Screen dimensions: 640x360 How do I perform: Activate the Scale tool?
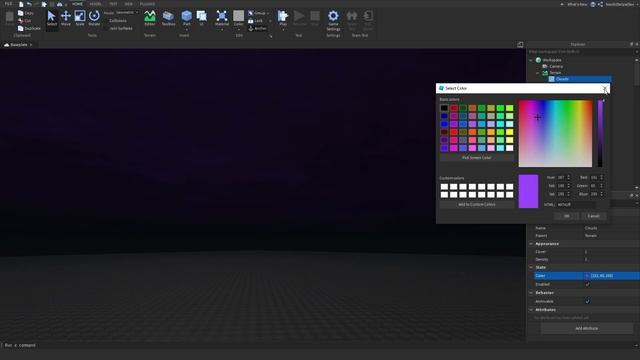coord(80,18)
